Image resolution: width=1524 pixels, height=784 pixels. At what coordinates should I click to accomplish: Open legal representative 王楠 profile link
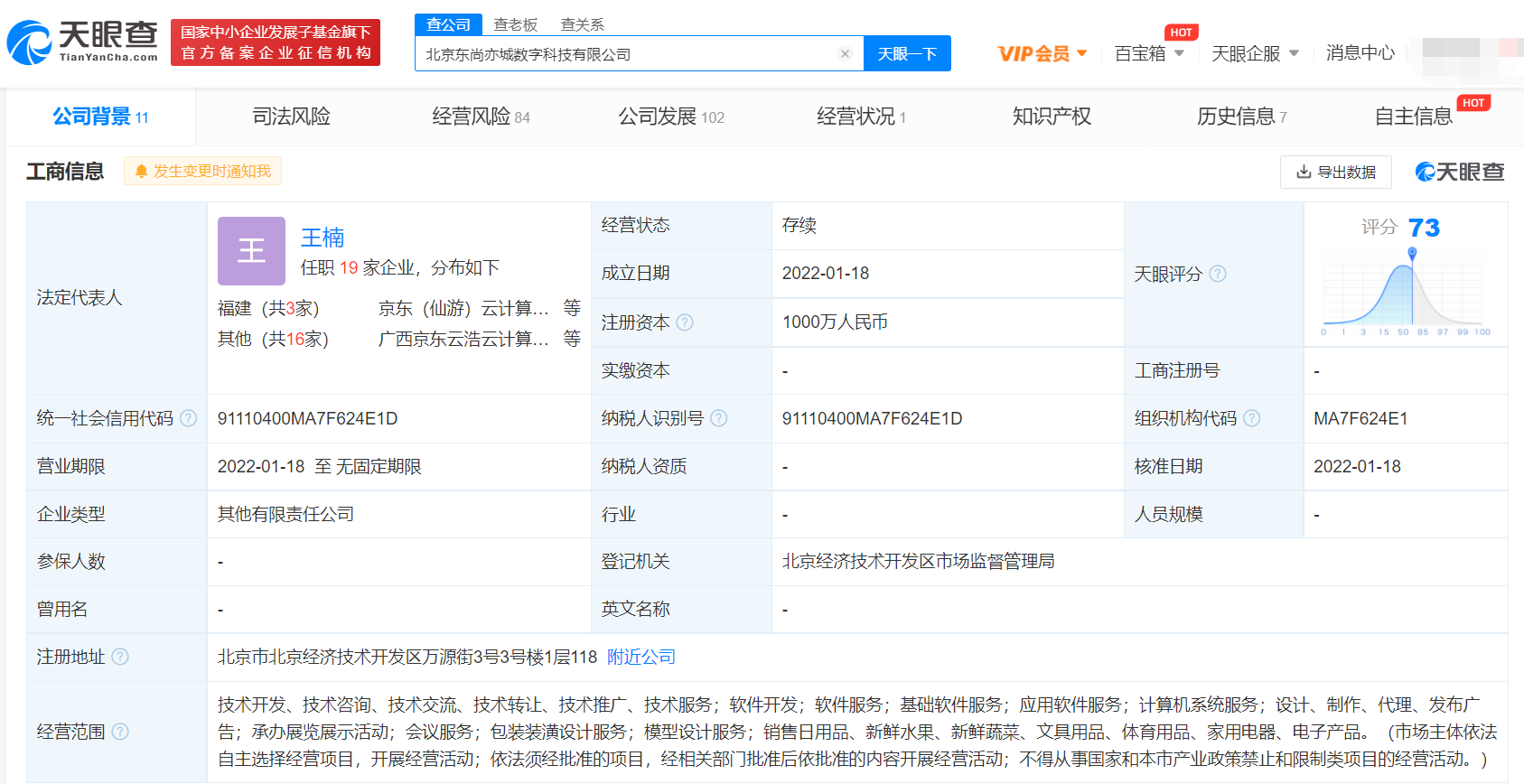coord(323,238)
